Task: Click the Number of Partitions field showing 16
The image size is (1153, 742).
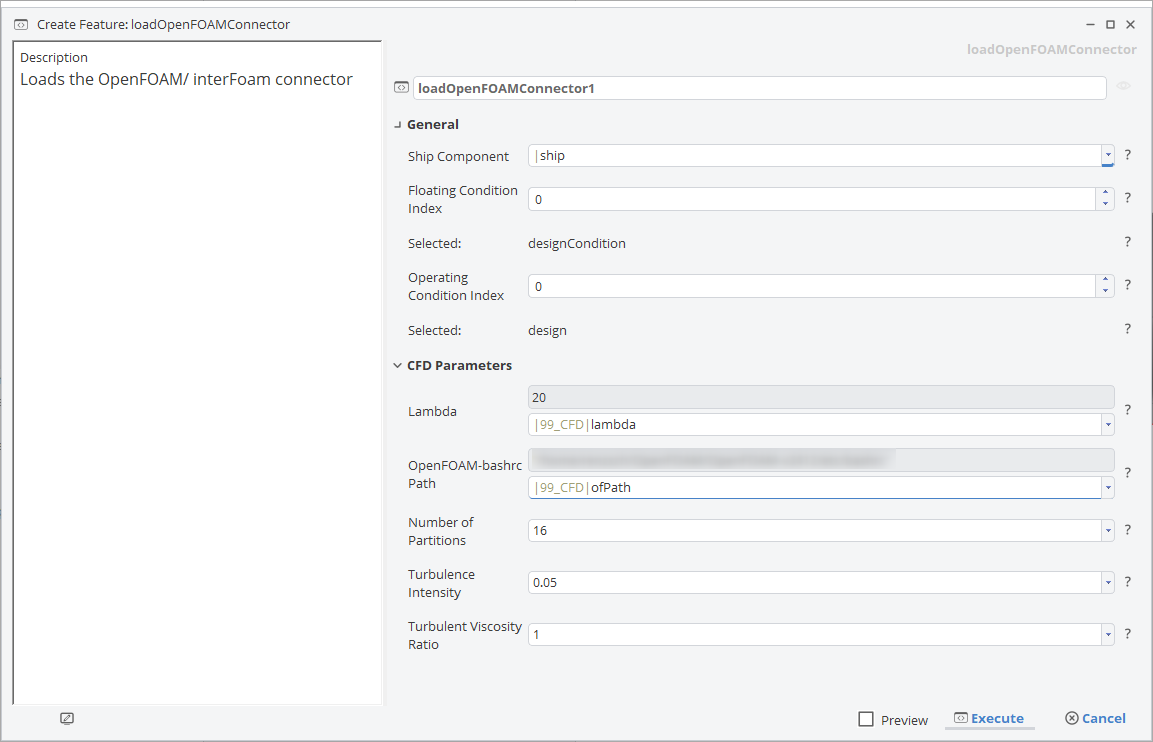Action: (815, 530)
